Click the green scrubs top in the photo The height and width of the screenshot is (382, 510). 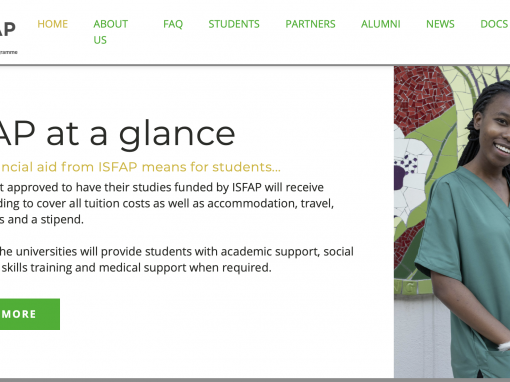coord(467,267)
